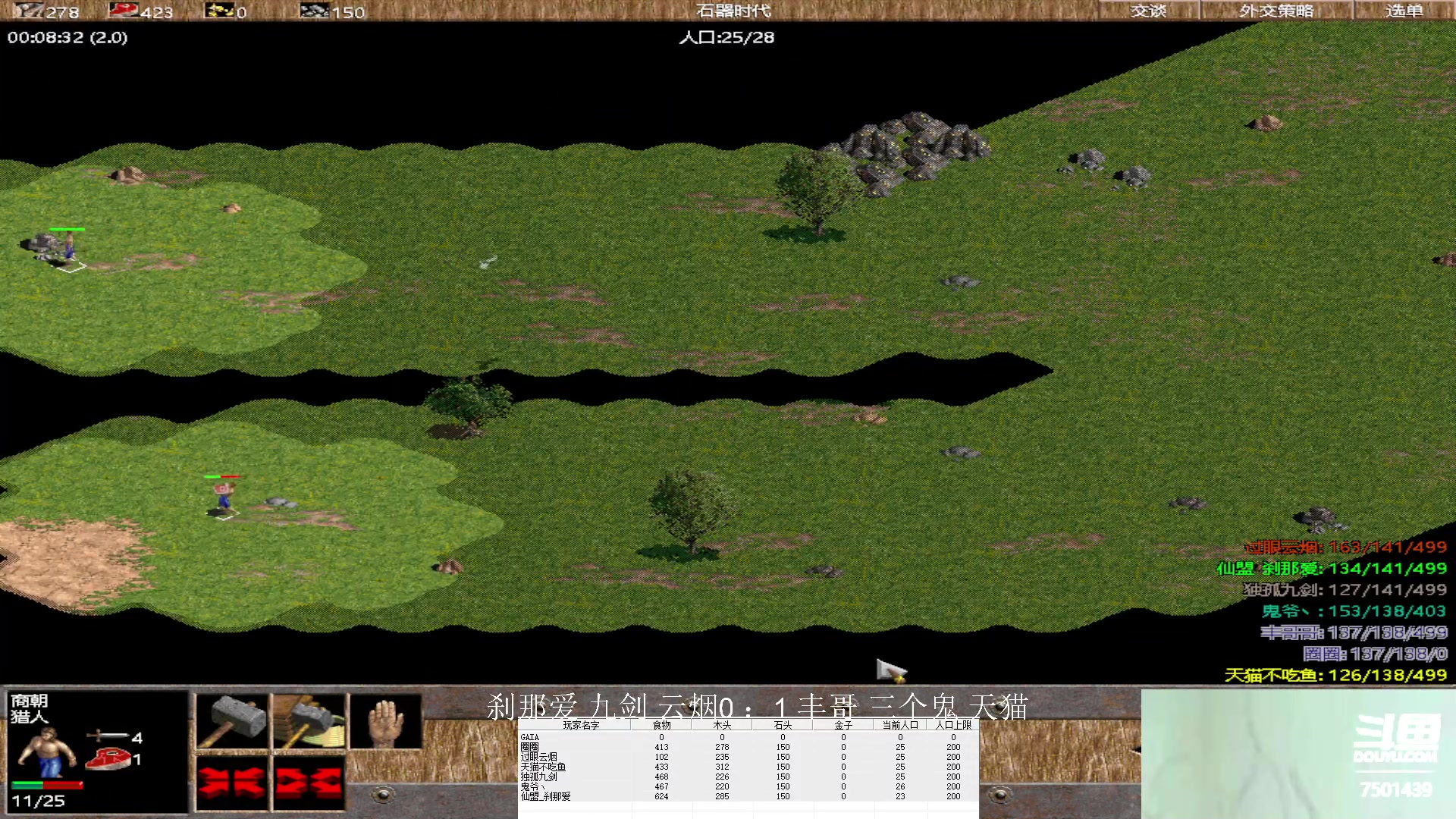Open the 交谈 chat menu
The image size is (1456, 819).
point(1148,11)
